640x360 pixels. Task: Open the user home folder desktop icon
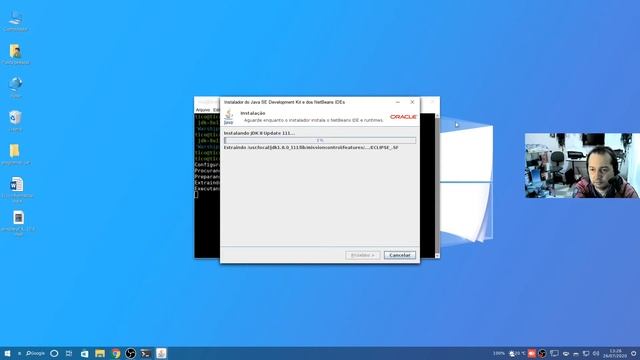pyautogui.click(x=16, y=54)
